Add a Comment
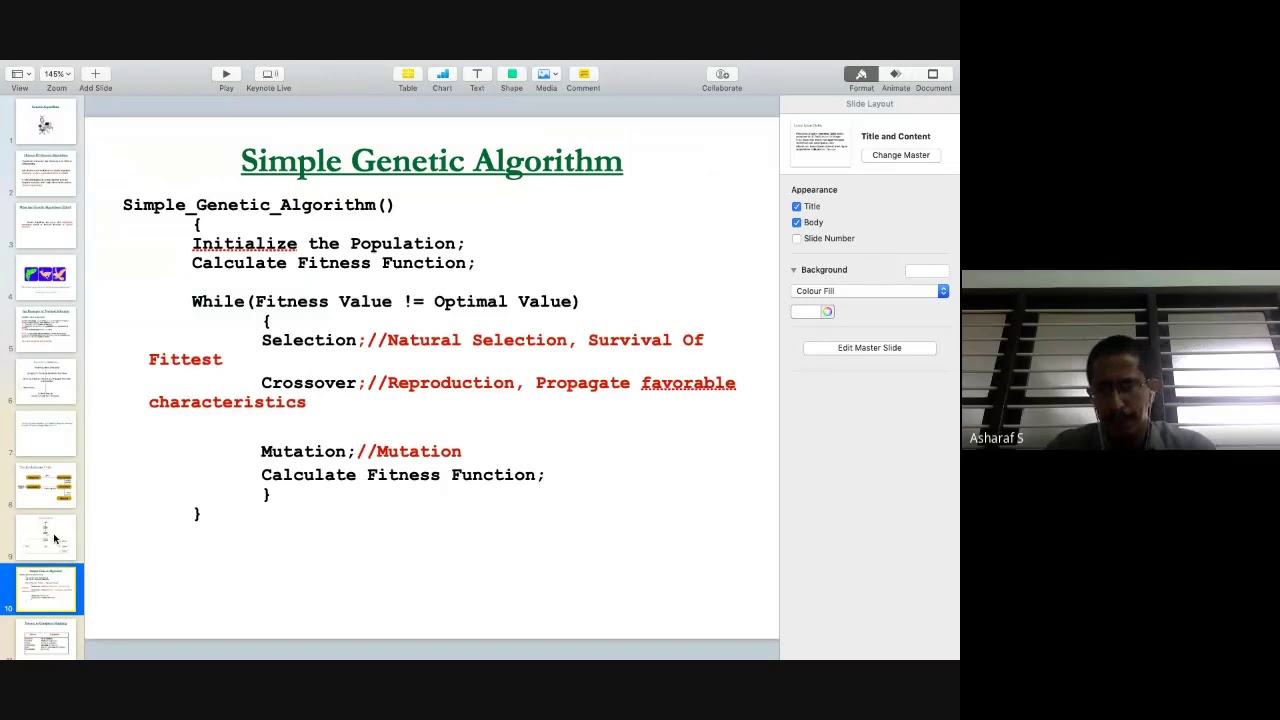1280x720 pixels. (583, 74)
